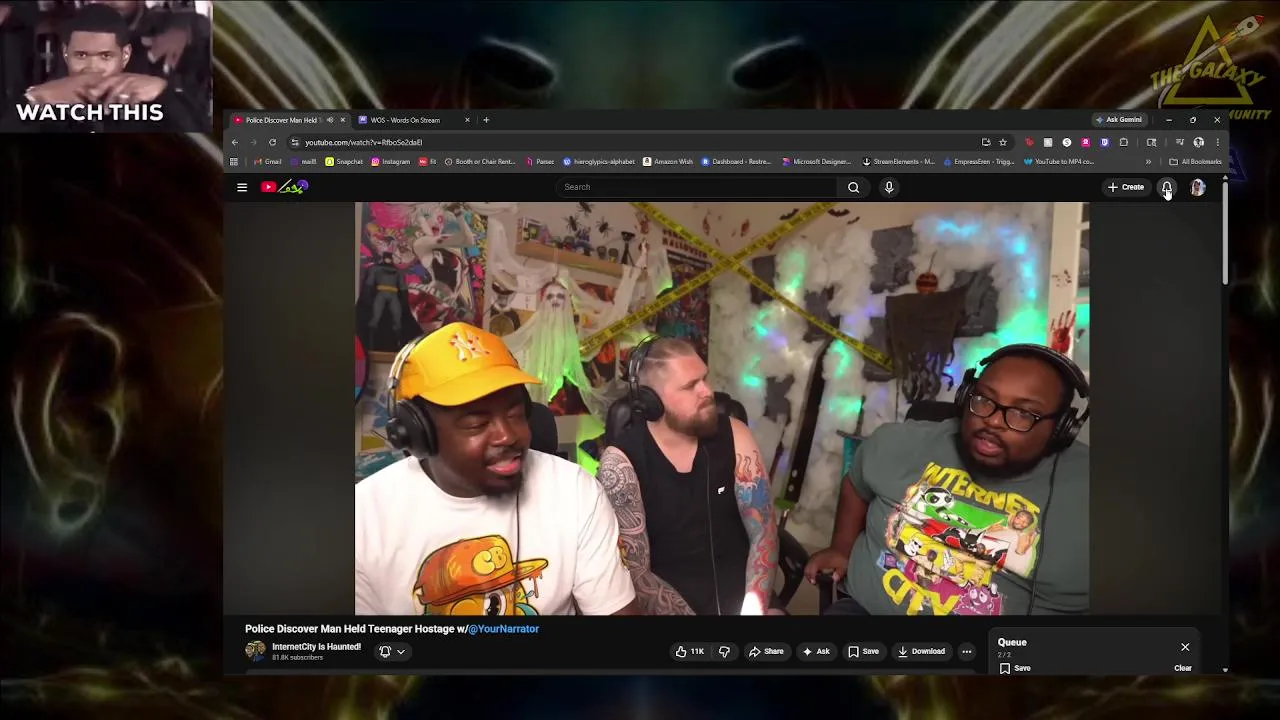
Task: Open YouTube to MP4 bookmark
Action: [1058, 161]
